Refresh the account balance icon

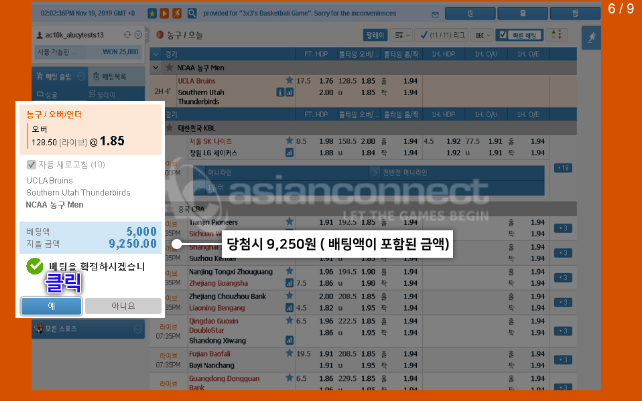pos(127,35)
